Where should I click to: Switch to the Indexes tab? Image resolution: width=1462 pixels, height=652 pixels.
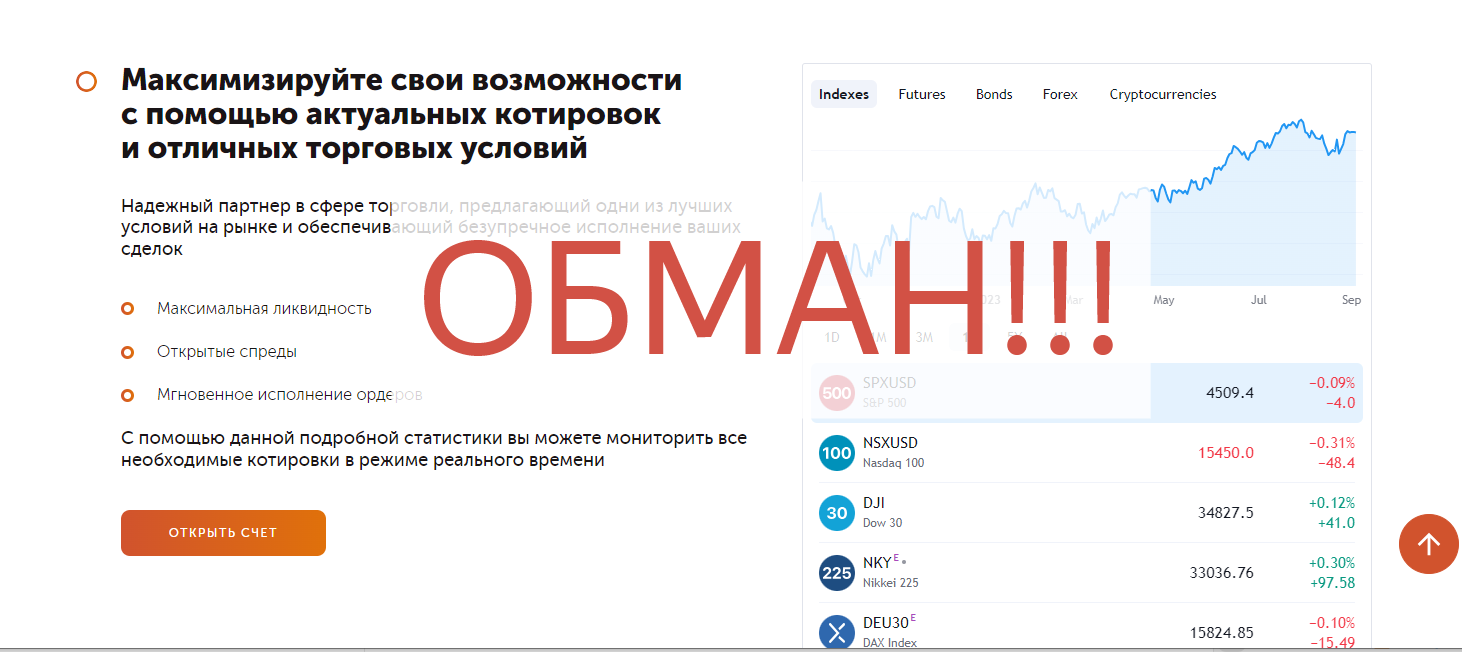(844, 94)
